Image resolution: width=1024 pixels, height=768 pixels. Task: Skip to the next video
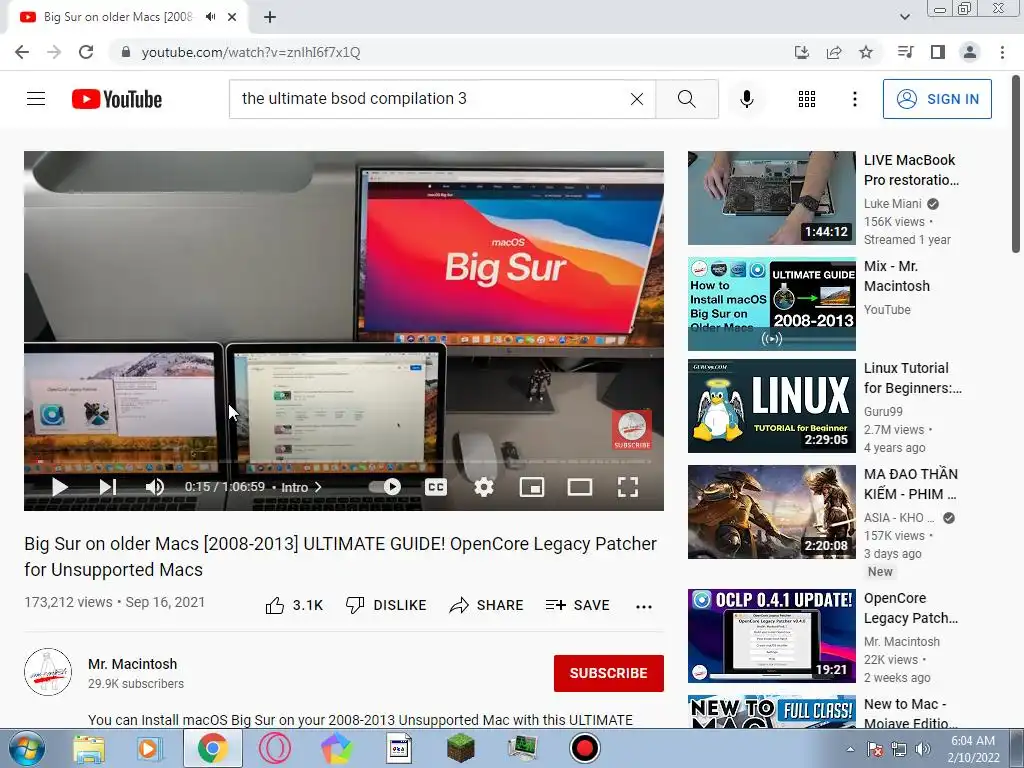pyautogui.click(x=107, y=487)
